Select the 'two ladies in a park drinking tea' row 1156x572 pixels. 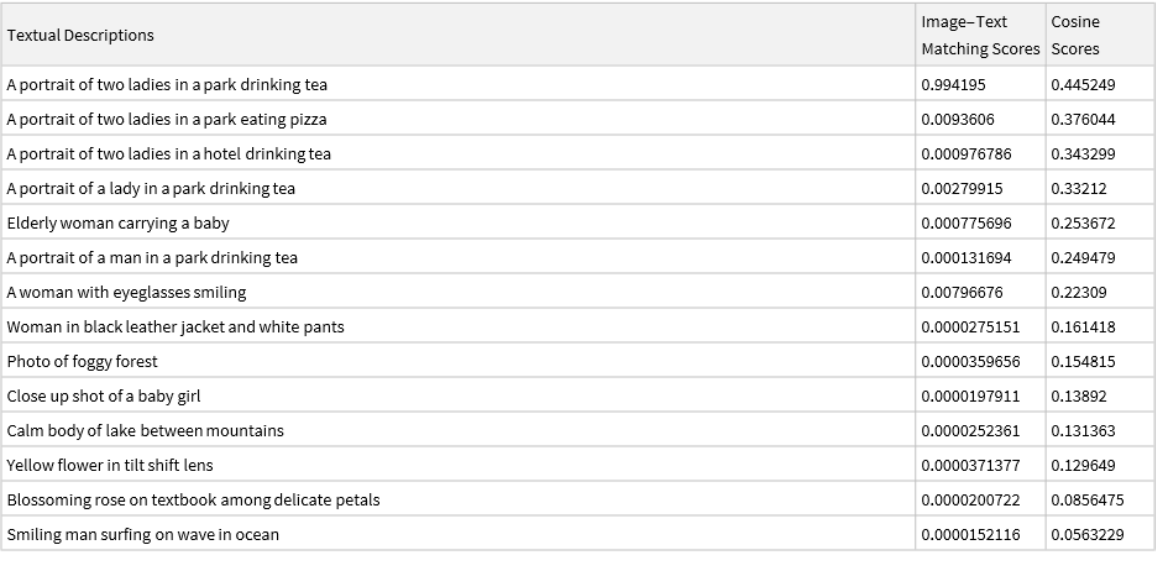click(x=168, y=84)
